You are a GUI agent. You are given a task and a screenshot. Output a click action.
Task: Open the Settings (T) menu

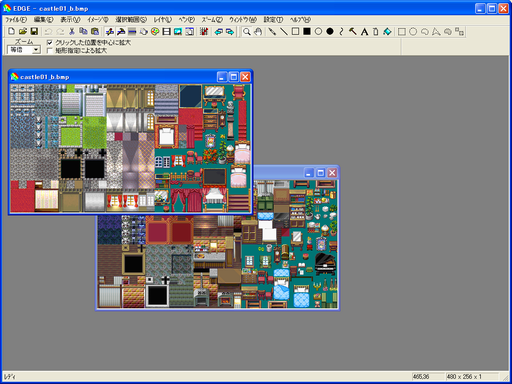pos(273,20)
